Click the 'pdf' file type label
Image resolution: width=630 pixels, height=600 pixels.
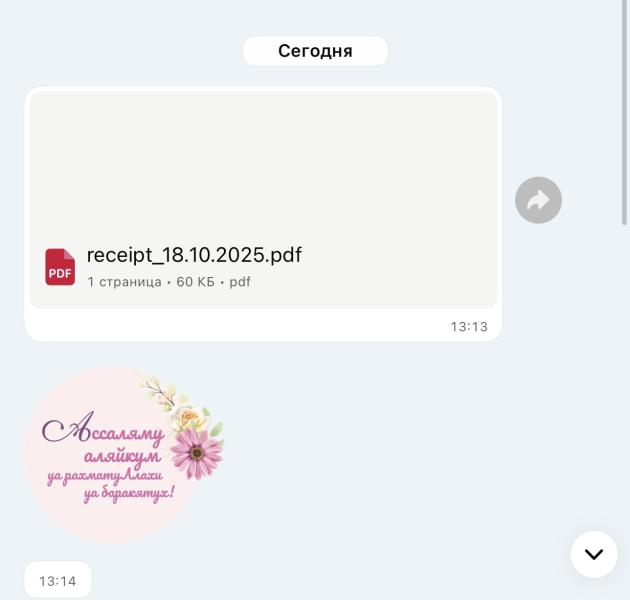coord(240,282)
